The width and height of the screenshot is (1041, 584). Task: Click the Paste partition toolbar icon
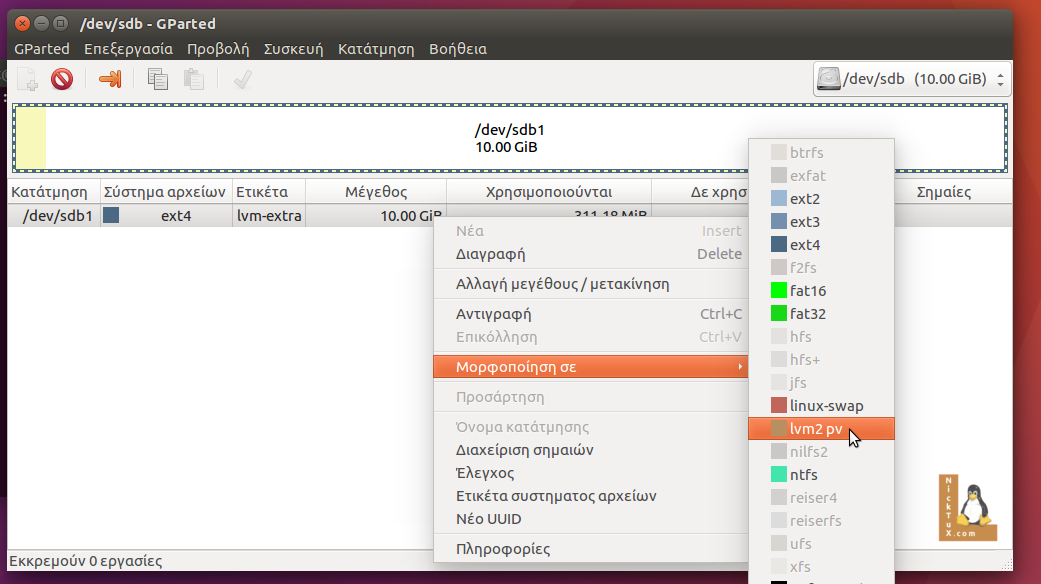click(x=194, y=79)
